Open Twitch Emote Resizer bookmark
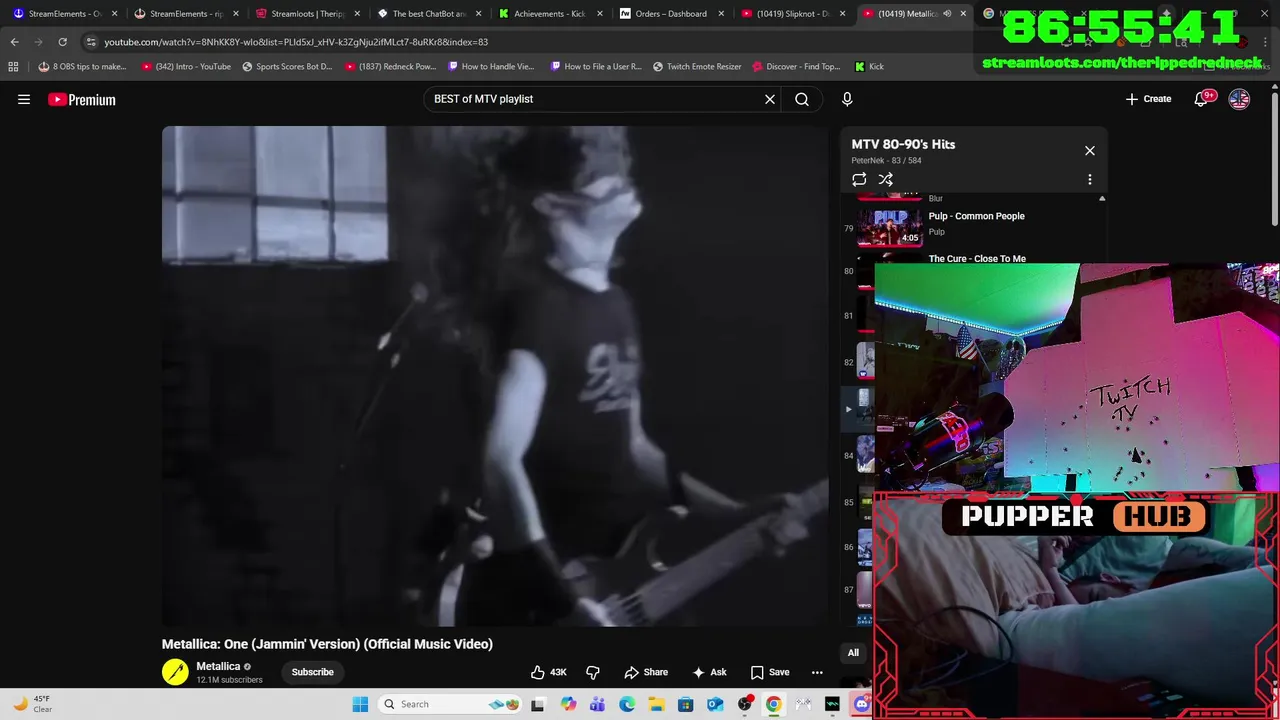1280x720 pixels. point(697,66)
